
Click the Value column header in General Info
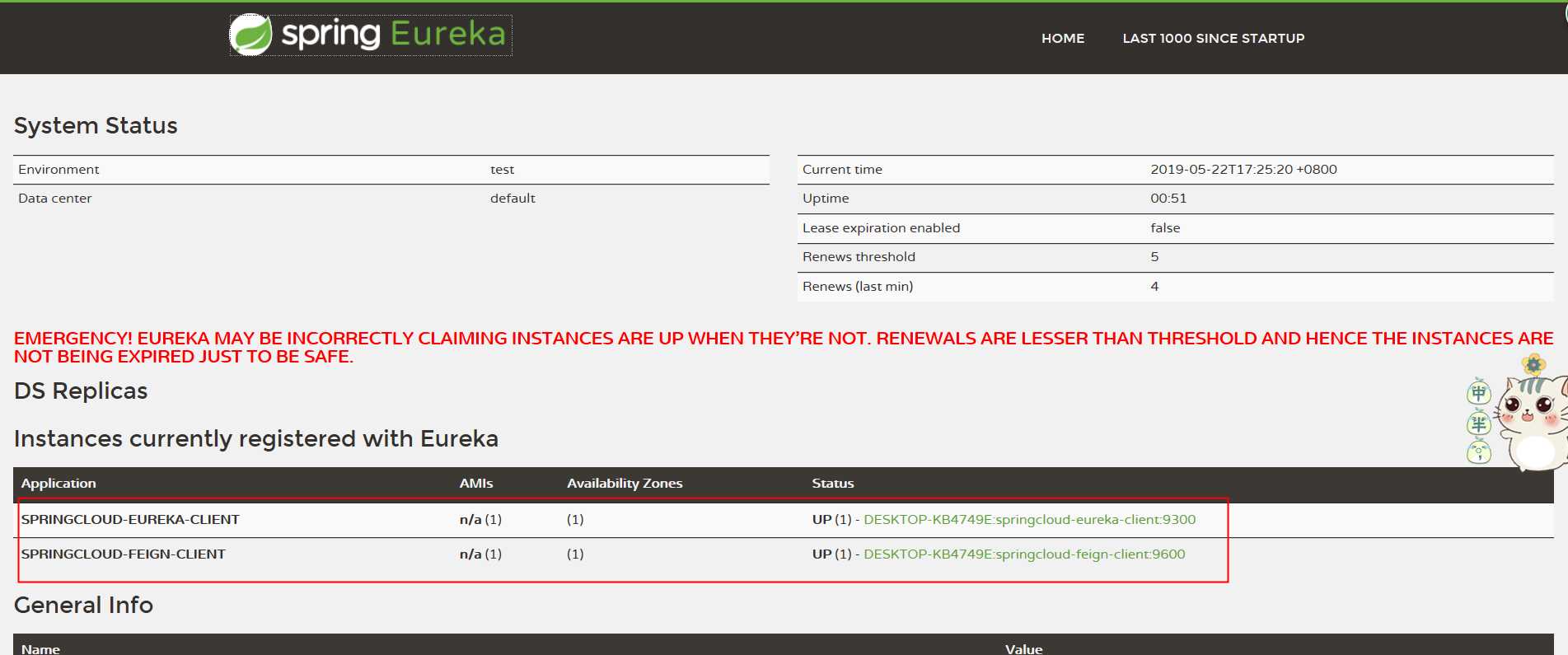[x=1023, y=648]
